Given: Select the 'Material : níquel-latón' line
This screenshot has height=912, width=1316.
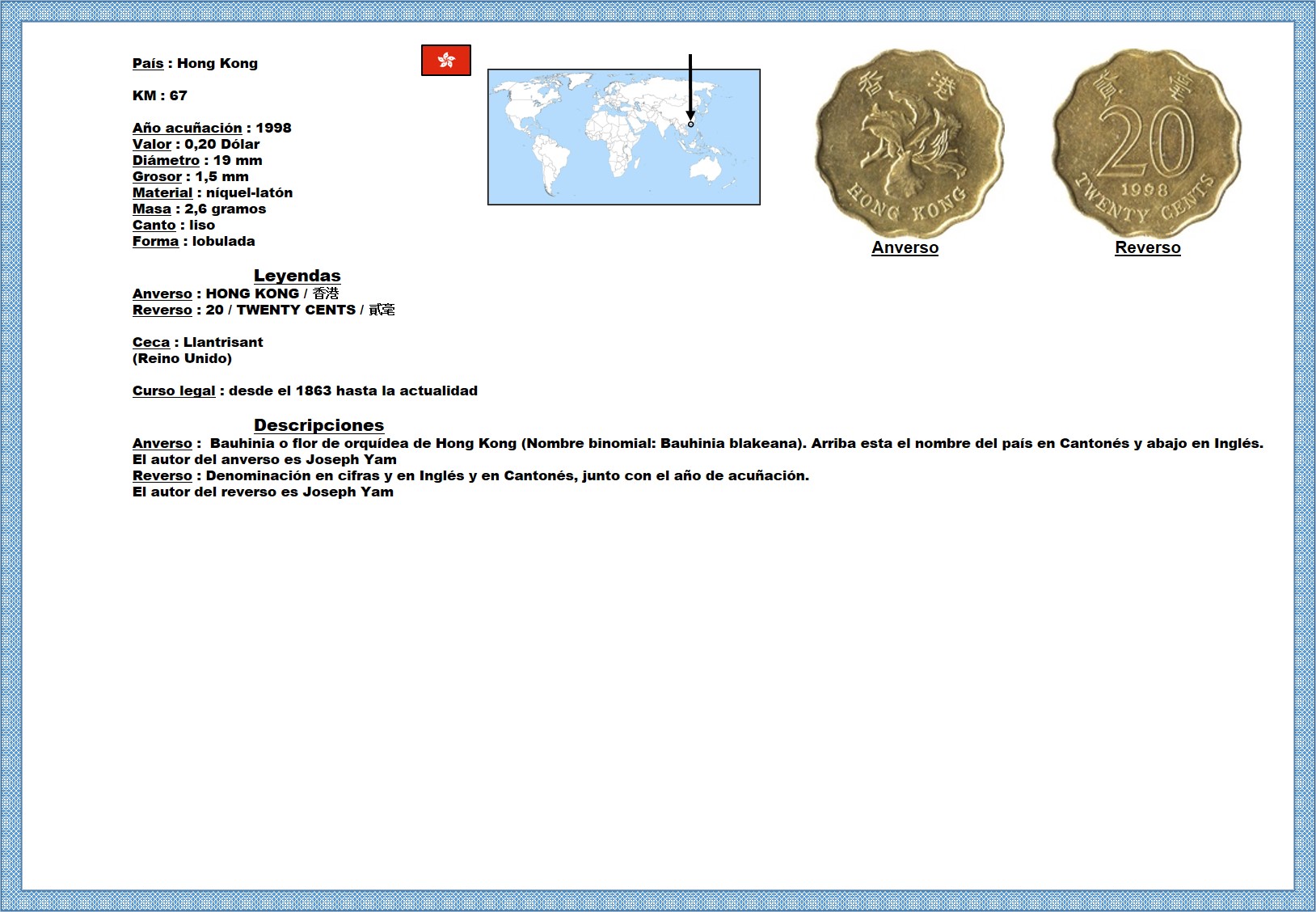Looking at the screenshot, I should click(x=213, y=192).
